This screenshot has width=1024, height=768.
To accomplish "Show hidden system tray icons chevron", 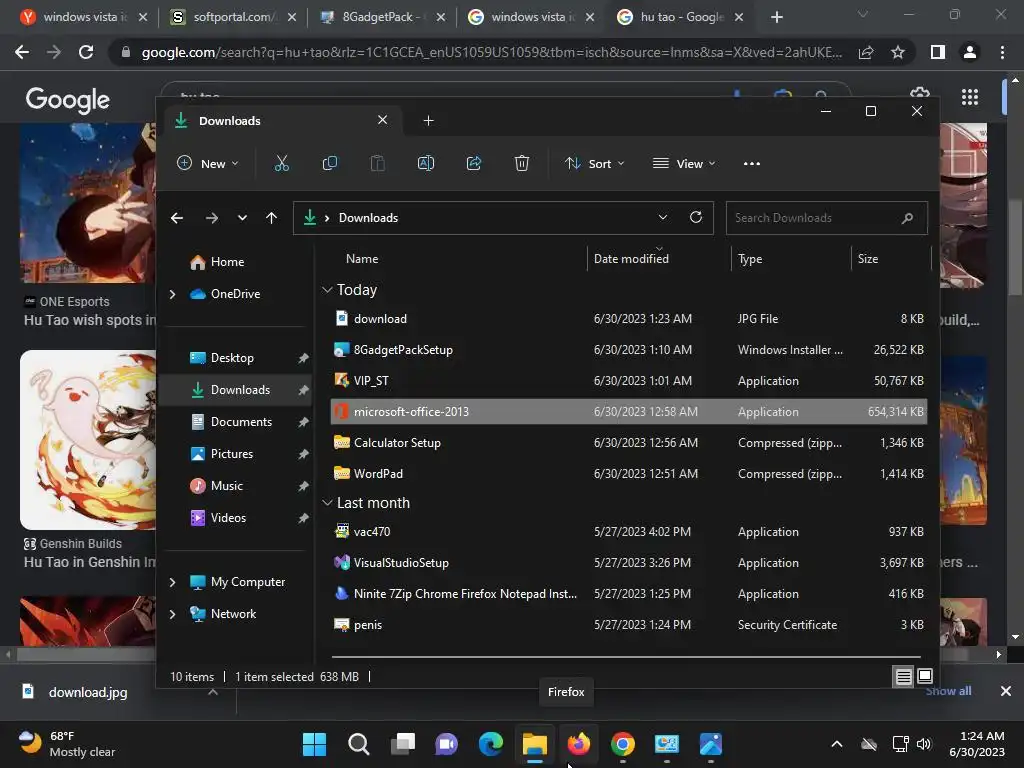I will (837, 744).
